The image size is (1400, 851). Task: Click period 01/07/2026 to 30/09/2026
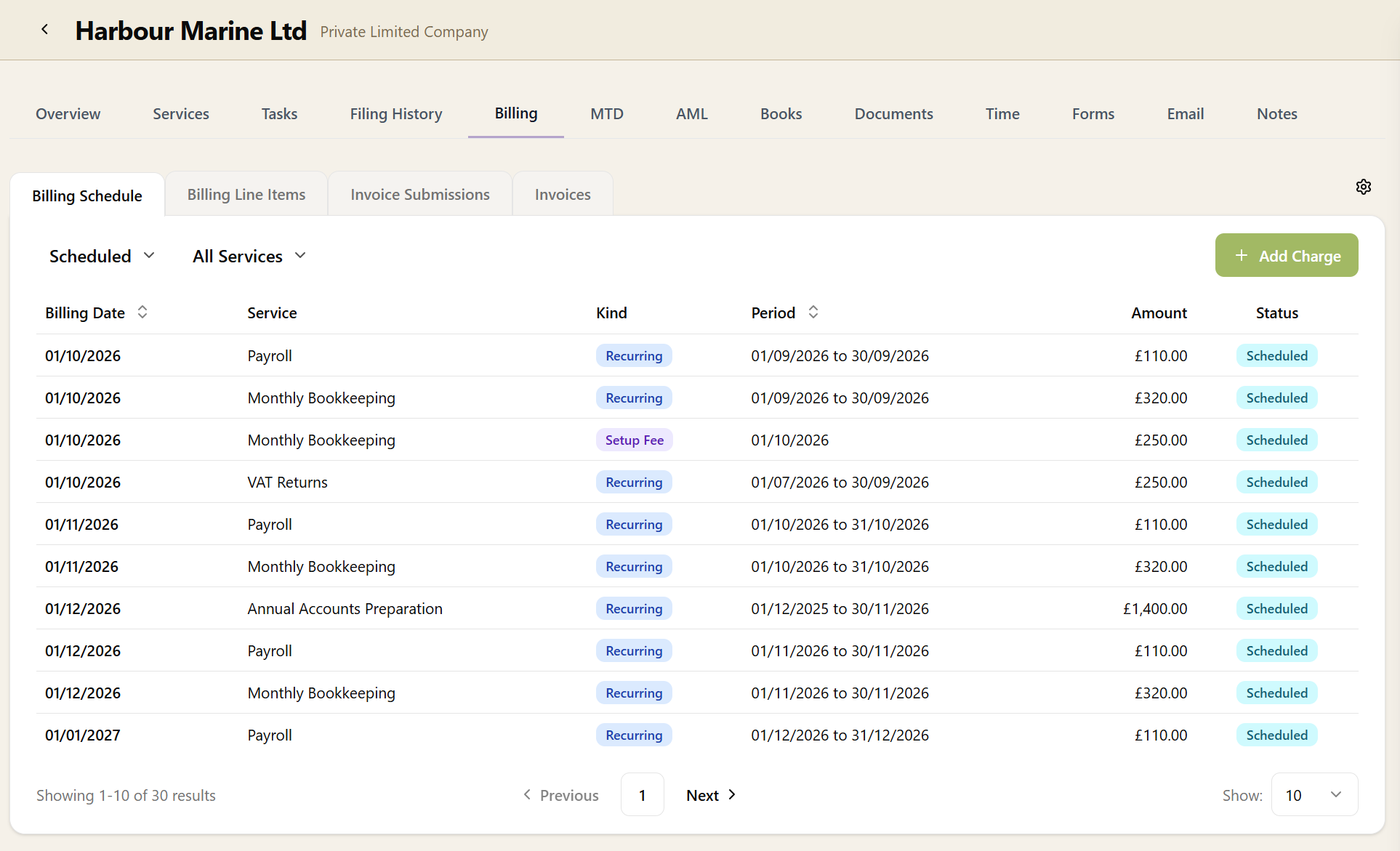coord(840,483)
